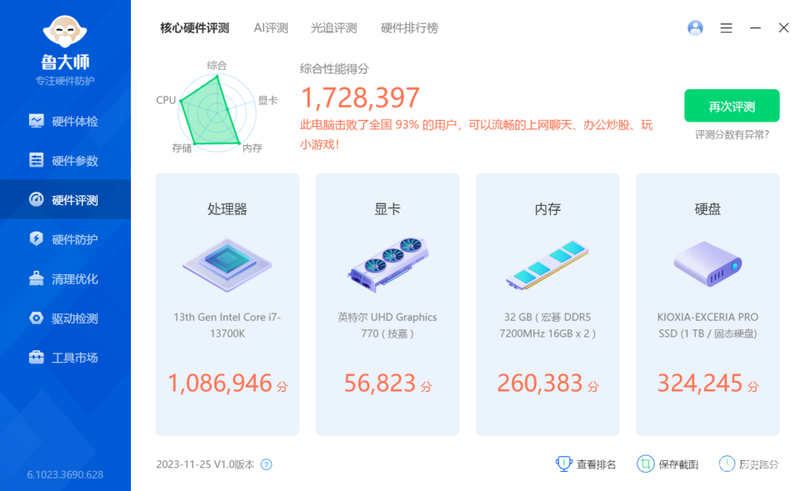Viewport: 800px width, 491px height.
Task: Click the 处理器 CPU chip illustration
Action: 227,264
